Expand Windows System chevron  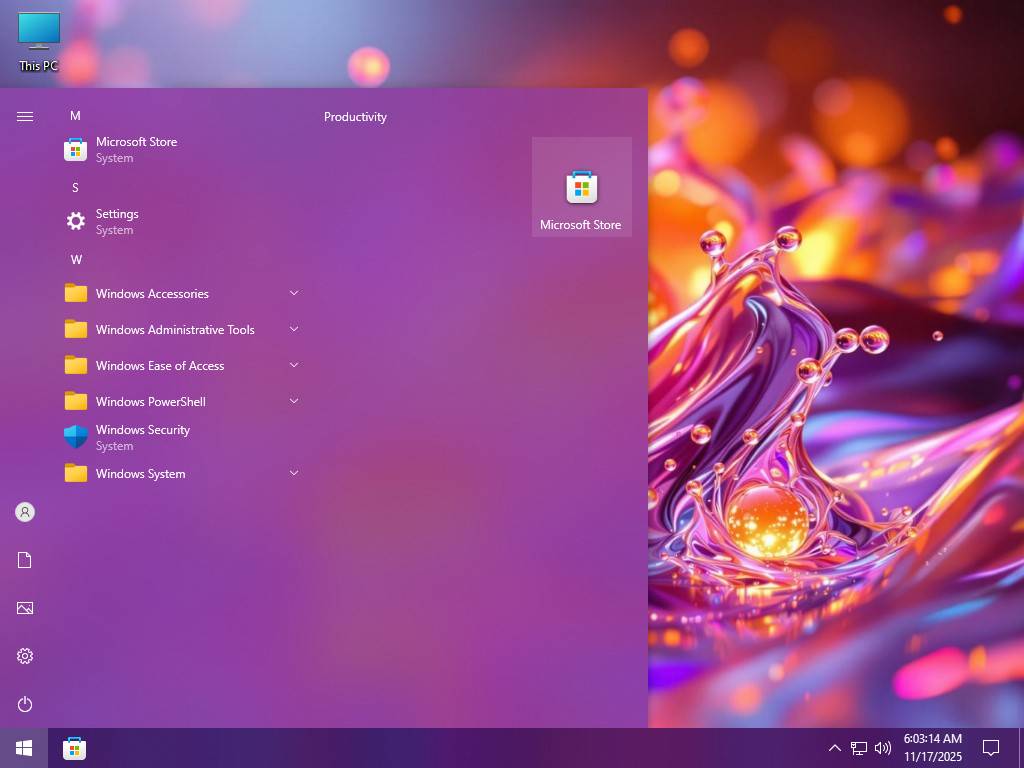tap(294, 473)
